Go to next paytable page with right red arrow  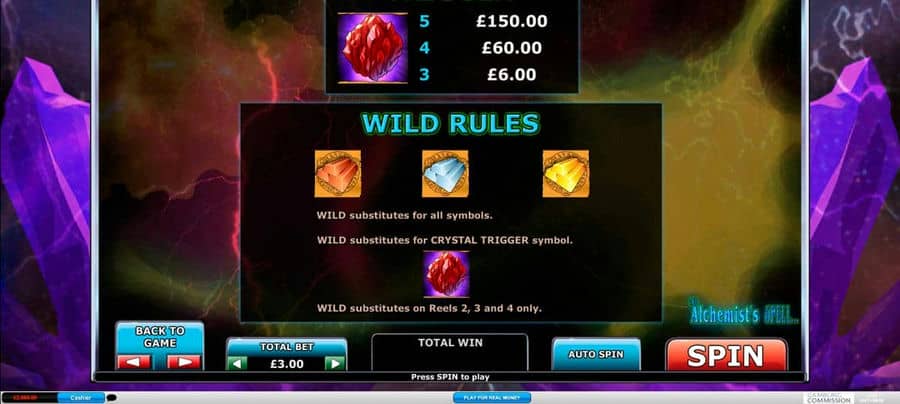(184, 362)
